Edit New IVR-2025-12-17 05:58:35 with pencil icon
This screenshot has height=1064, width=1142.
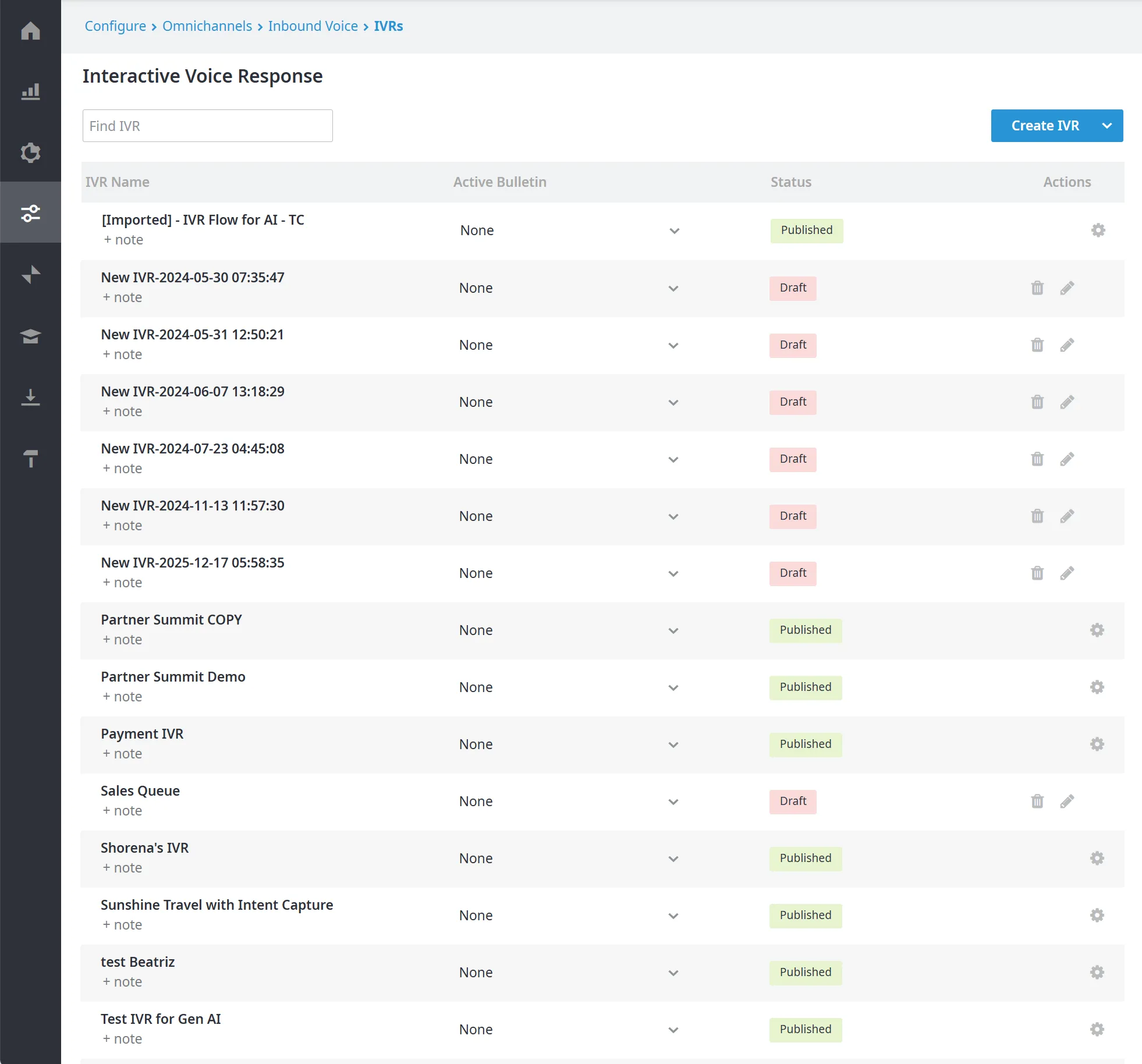coord(1067,573)
